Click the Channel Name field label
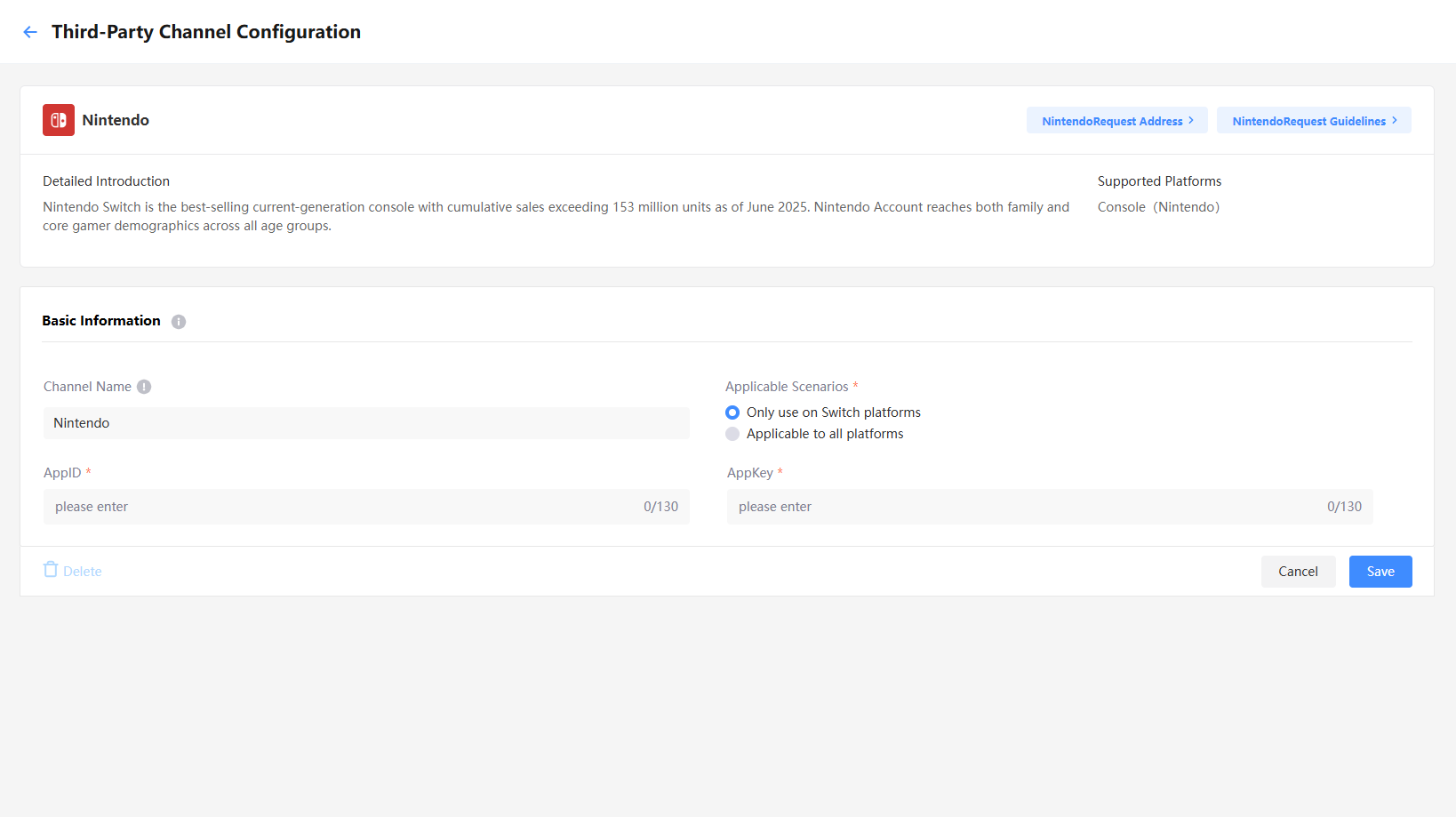This screenshot has width=1456, height=817. (87, 387)
